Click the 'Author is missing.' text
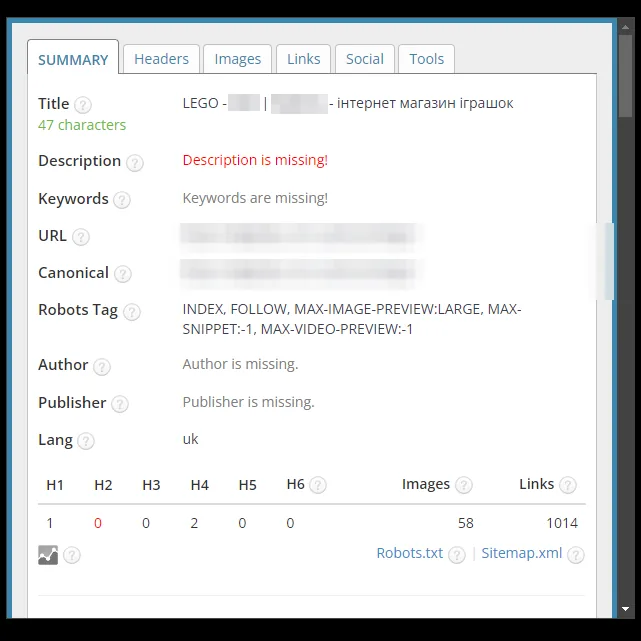Image resolution: width=641 pixels, height=641 pixels. coord(240,364)
